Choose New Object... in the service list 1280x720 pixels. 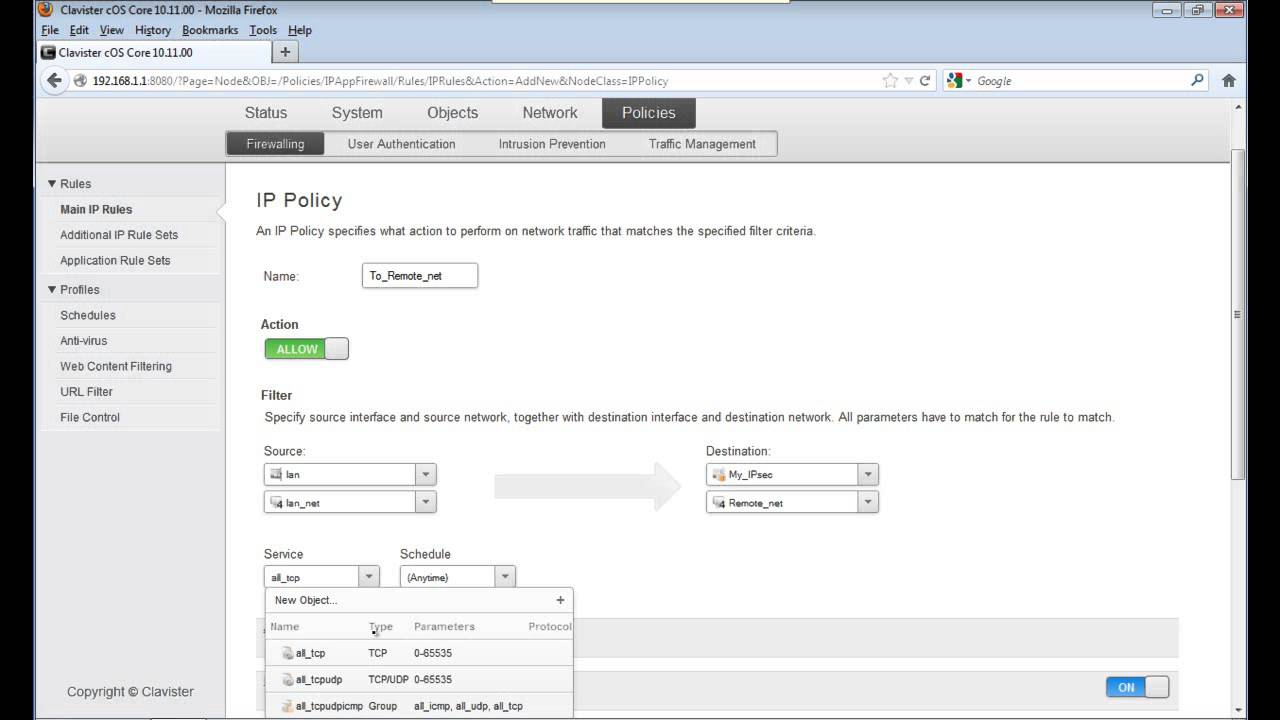(x=306, y=600)
